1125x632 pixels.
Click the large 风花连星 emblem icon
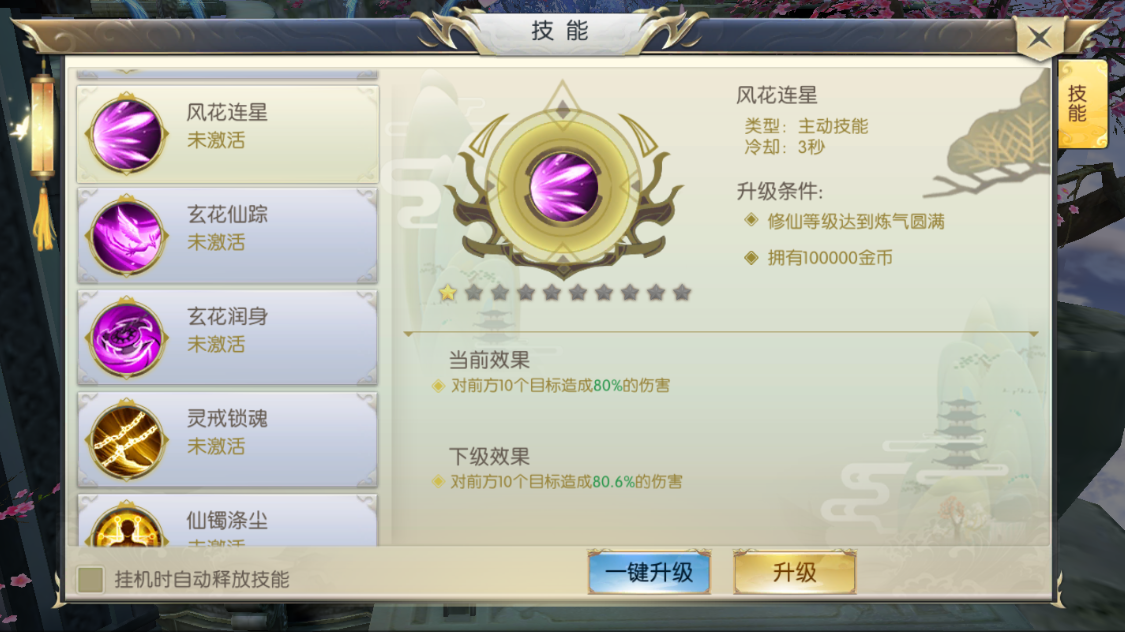563,184
